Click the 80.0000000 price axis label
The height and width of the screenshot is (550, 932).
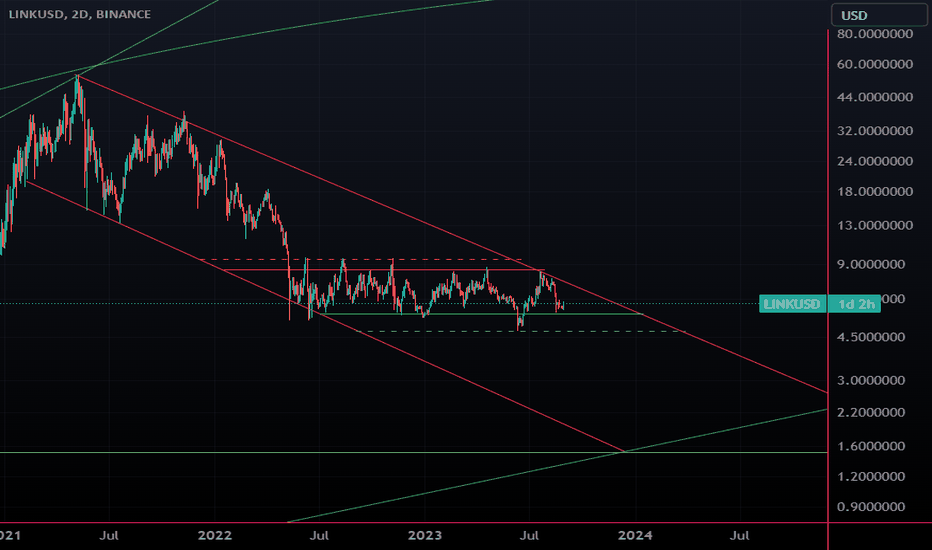(874, 34)
